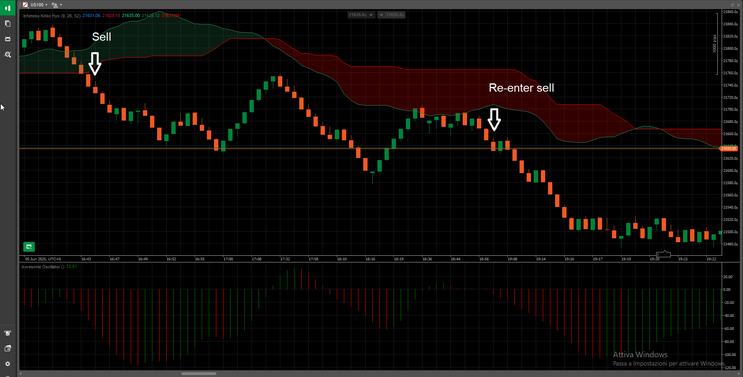The image size is (743, 377).
Task: Click the US100 symbol flag icon
Action: [x=26, y=4]
